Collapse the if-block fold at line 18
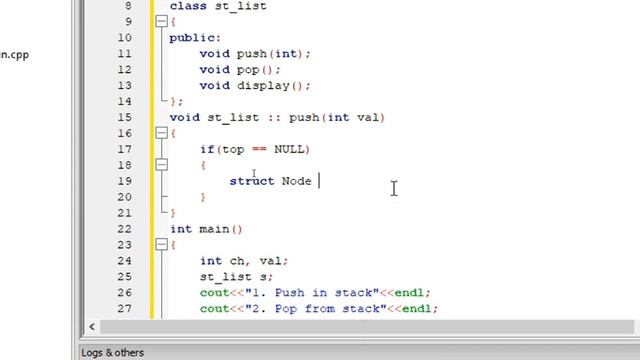 (x=162, y=164)
